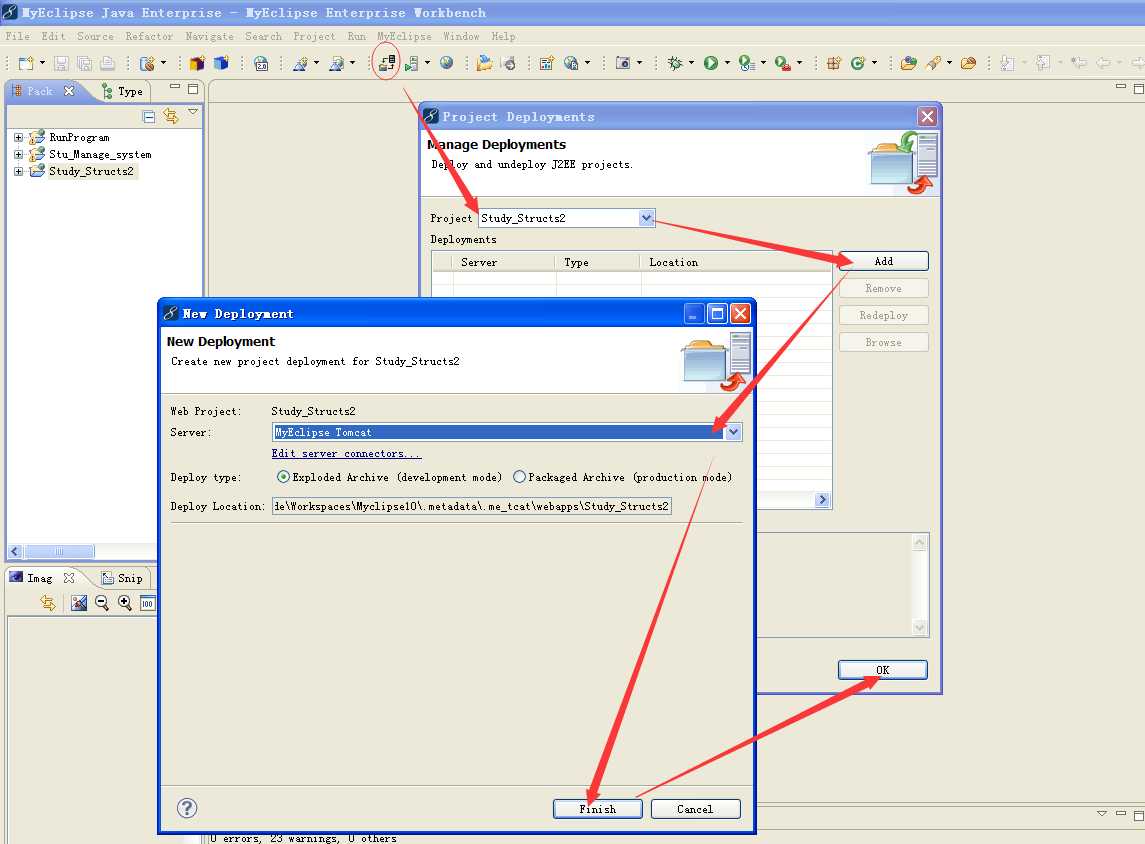
Task: Click the Deploy Location text field
Action: [472, 506]
